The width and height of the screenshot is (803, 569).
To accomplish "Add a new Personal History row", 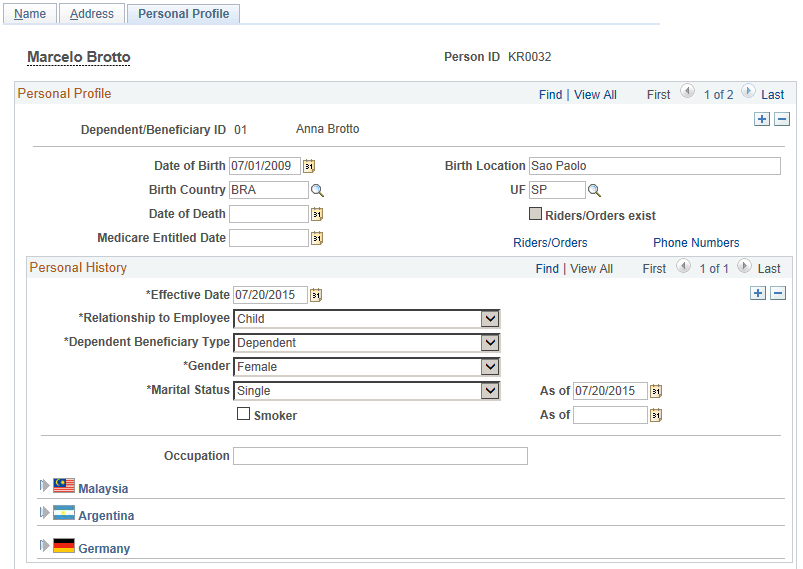I will (x=758, y=293).
